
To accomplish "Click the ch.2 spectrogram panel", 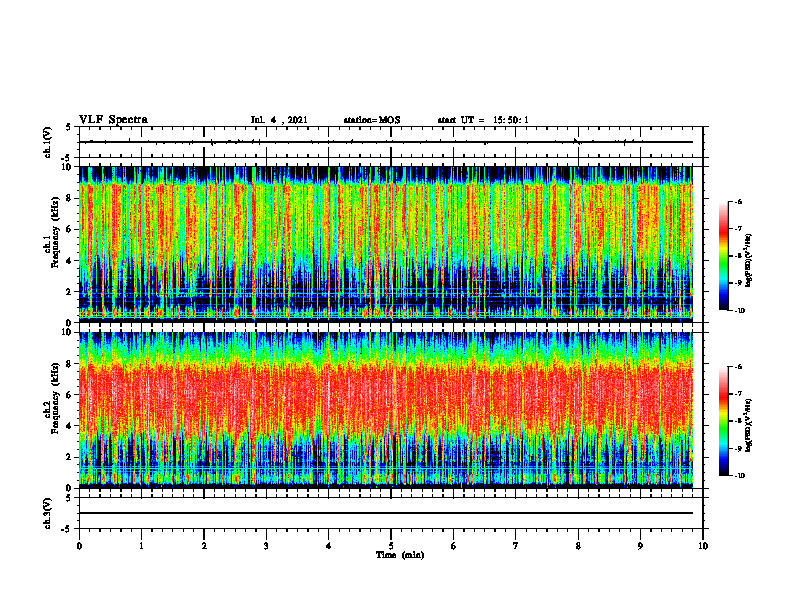I will [x=386, y=410].
